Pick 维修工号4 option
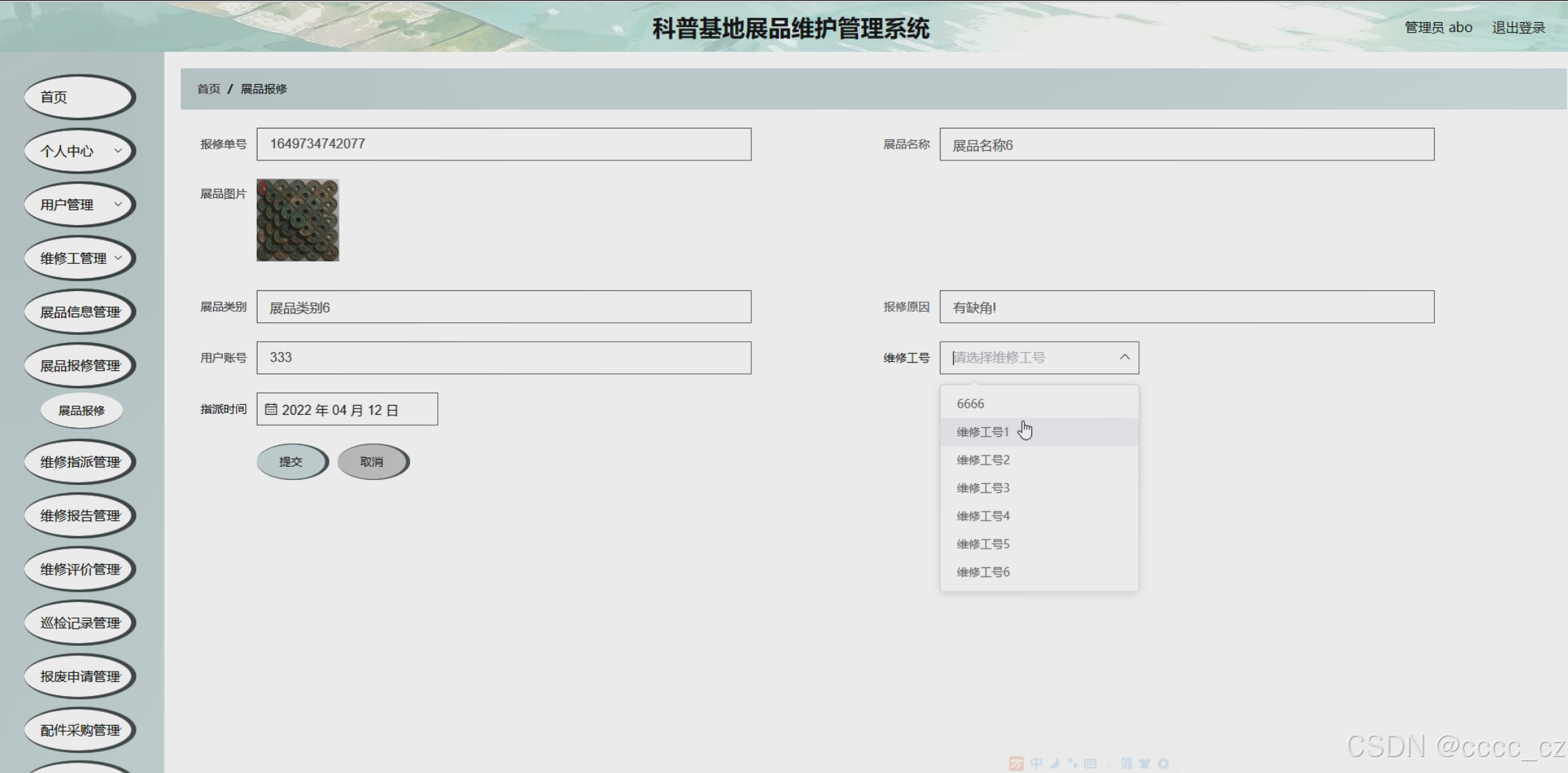Viewport: 1568px width, 773px height. [x=982, y=516]
